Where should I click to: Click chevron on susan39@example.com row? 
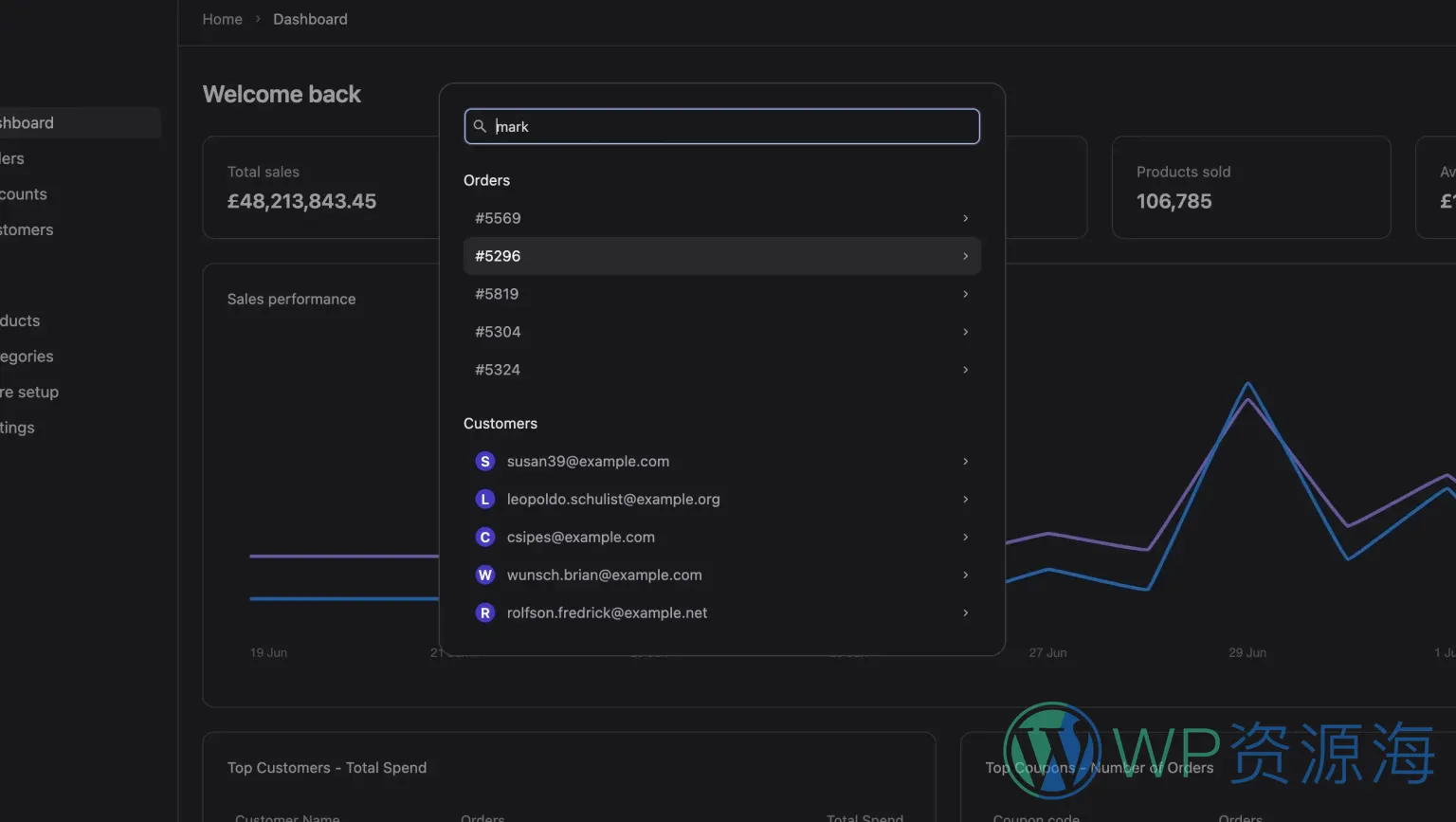965,462
